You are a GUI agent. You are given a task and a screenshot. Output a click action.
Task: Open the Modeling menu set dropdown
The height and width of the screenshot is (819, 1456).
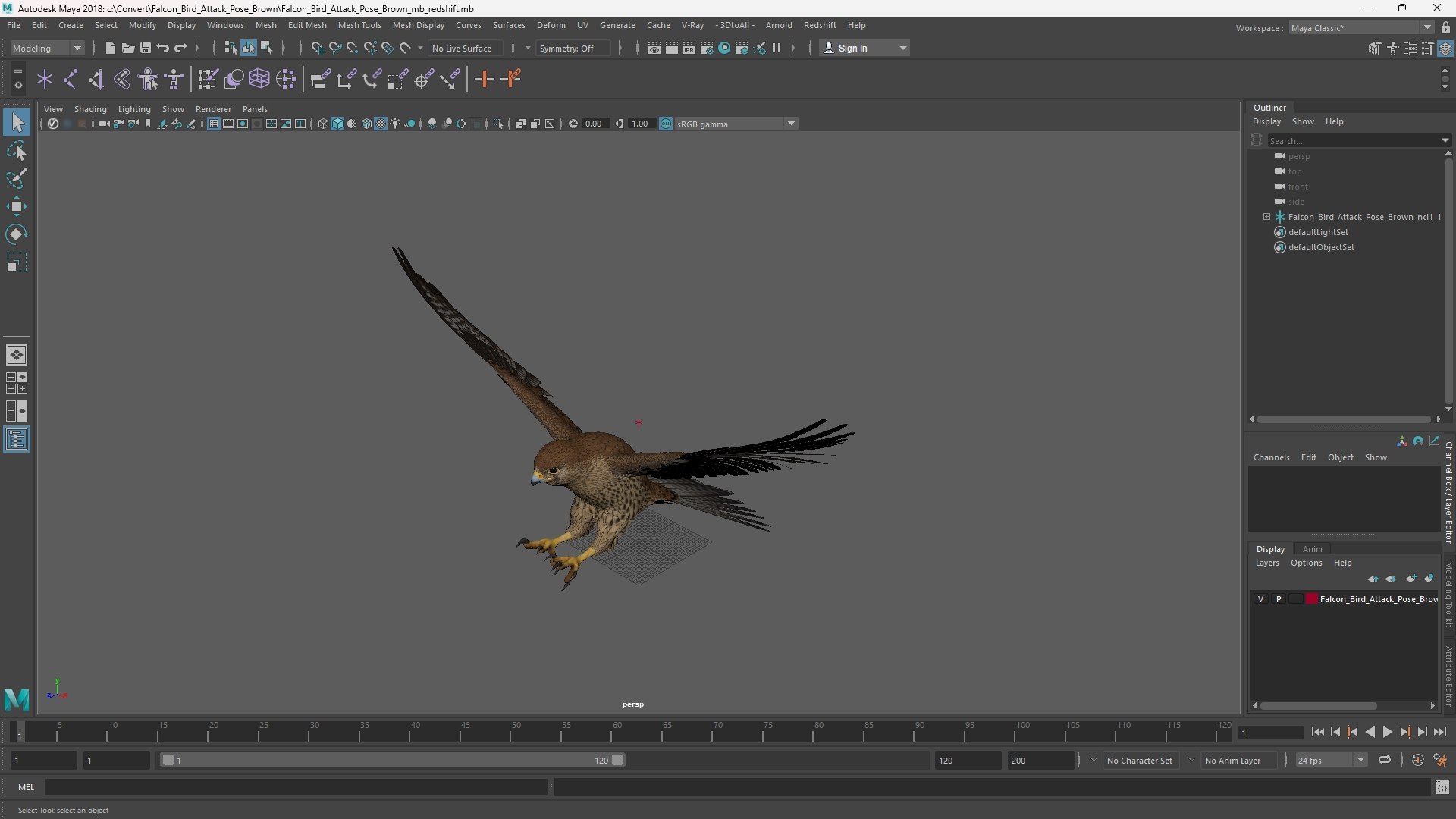(47, 48)
